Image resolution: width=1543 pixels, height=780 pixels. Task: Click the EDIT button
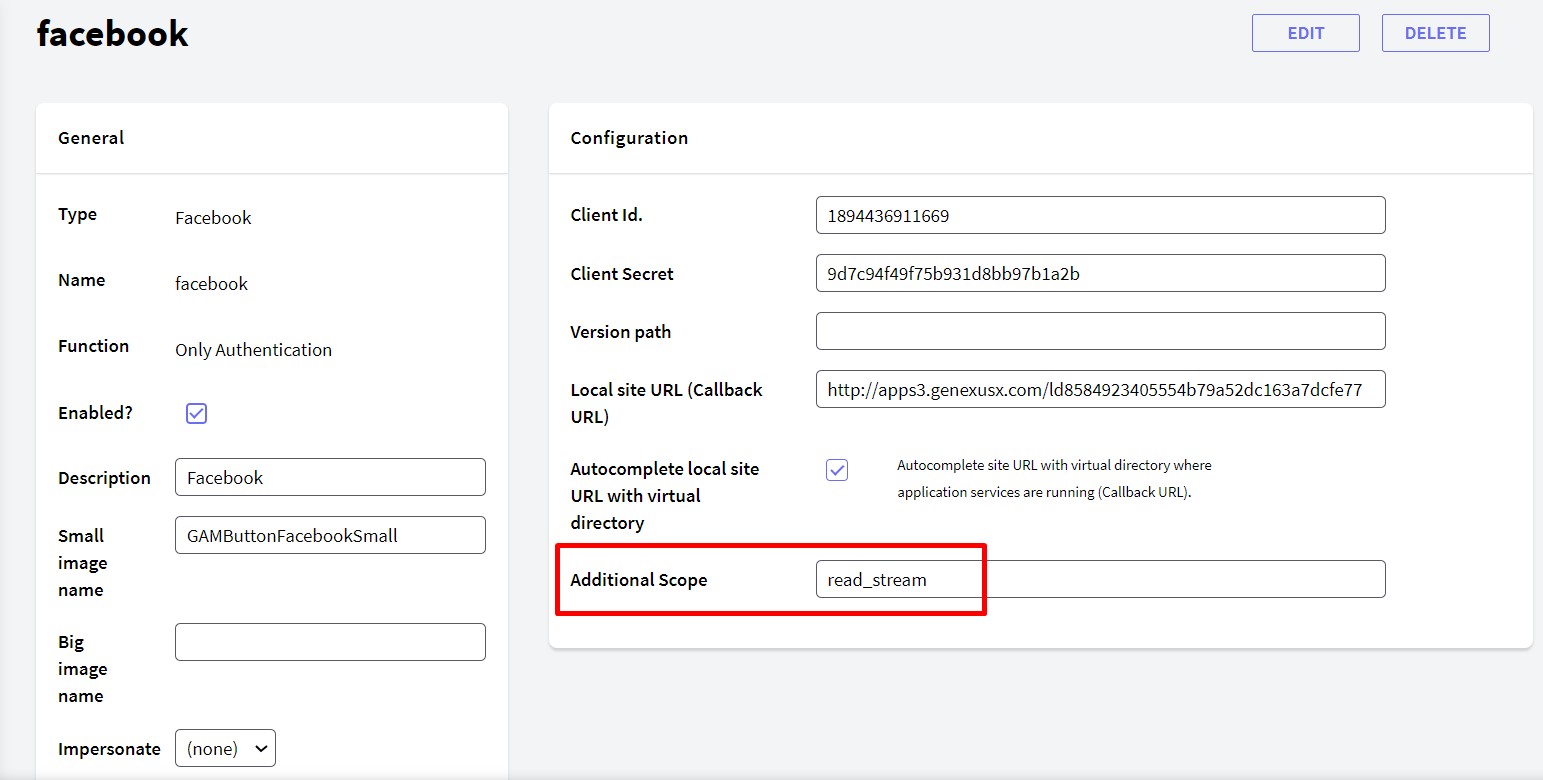[x=1305, y=33]
